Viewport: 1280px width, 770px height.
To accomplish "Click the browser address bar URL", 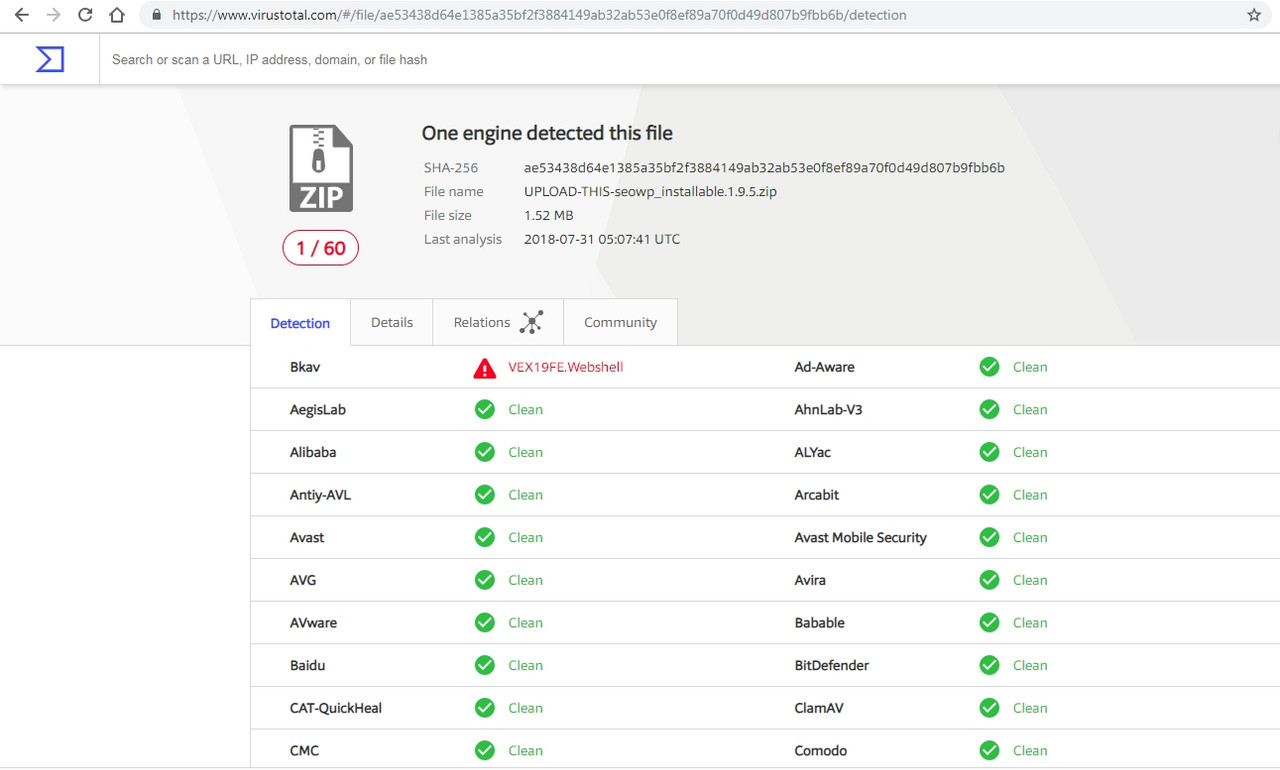I will pyautogui.click(x=540, y=15).
